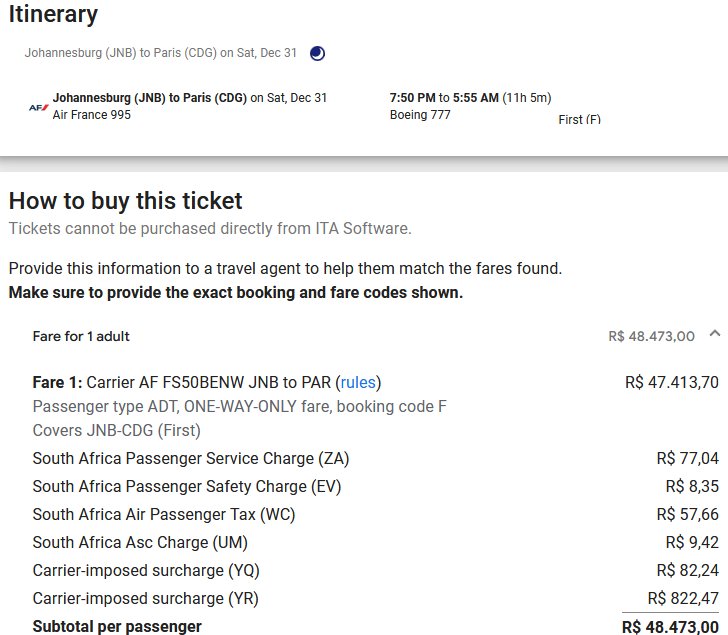Click the R$ 8,35 amount
The width and height of the screenshot is (728, 635).
(x=692, y=486)
